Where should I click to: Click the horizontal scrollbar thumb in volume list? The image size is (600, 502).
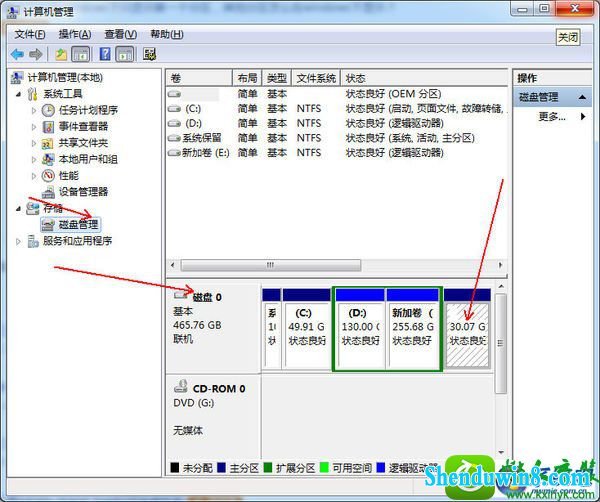click(271, 265)
